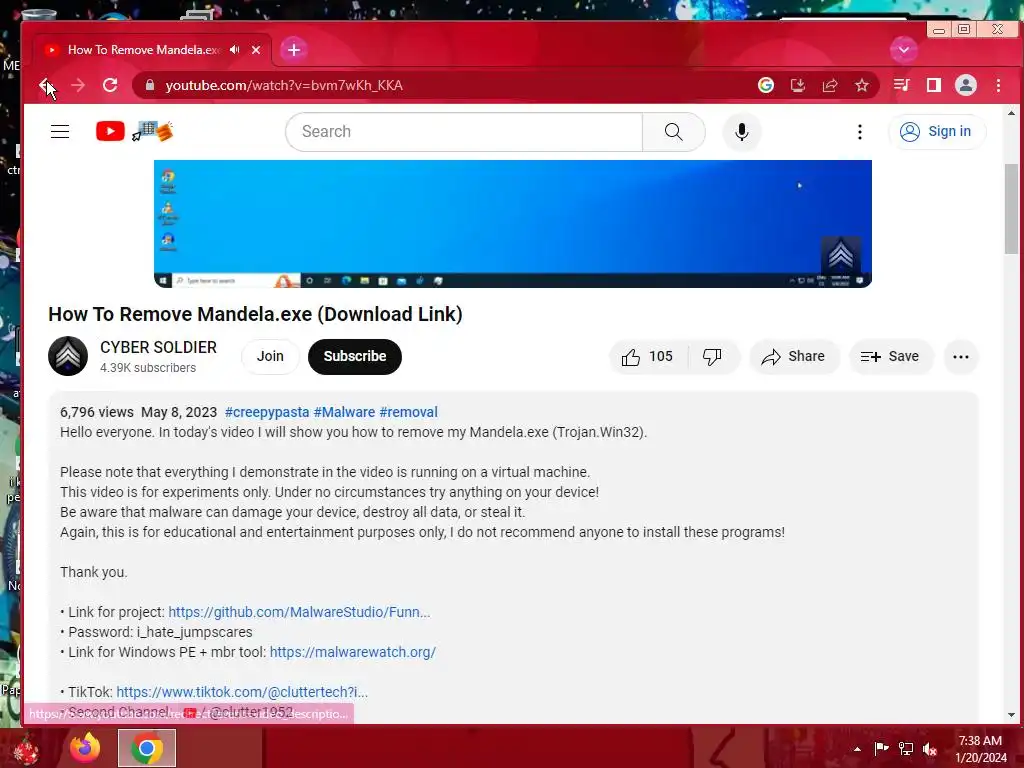Open CYBER SOLDIER channel name link
Image resolution: width=1024 pixels, height=768 pixels.
click(x=158, y=347)
